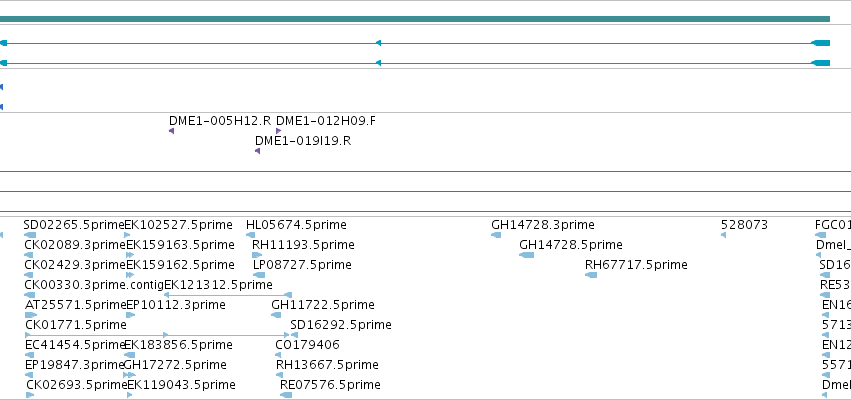
Task: Select the CK01771.5prime long spliced alignment
Action: (157, 335)
